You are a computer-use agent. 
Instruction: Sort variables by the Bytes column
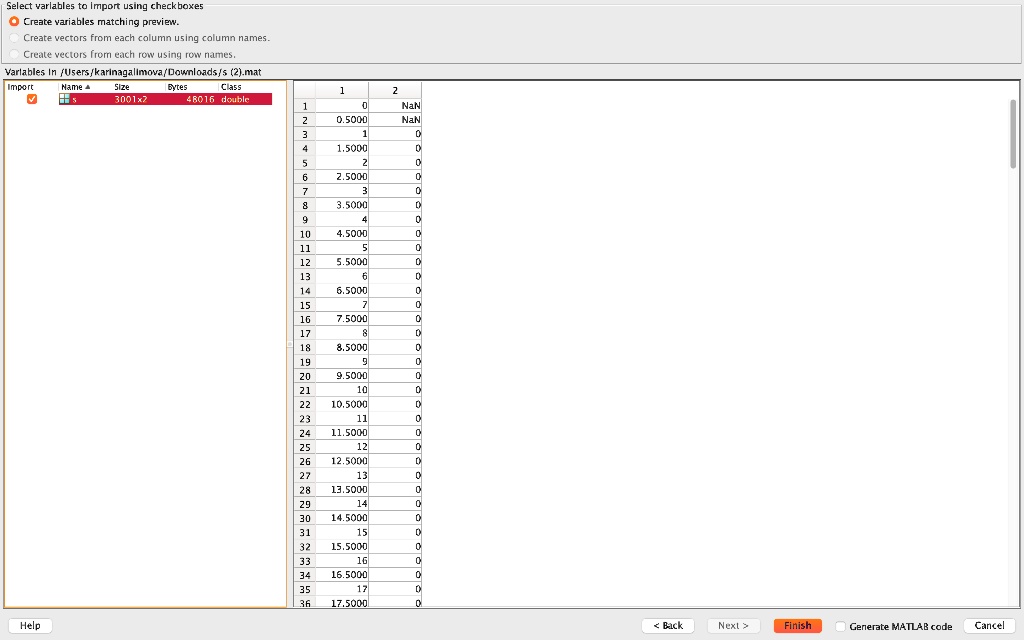175,87
